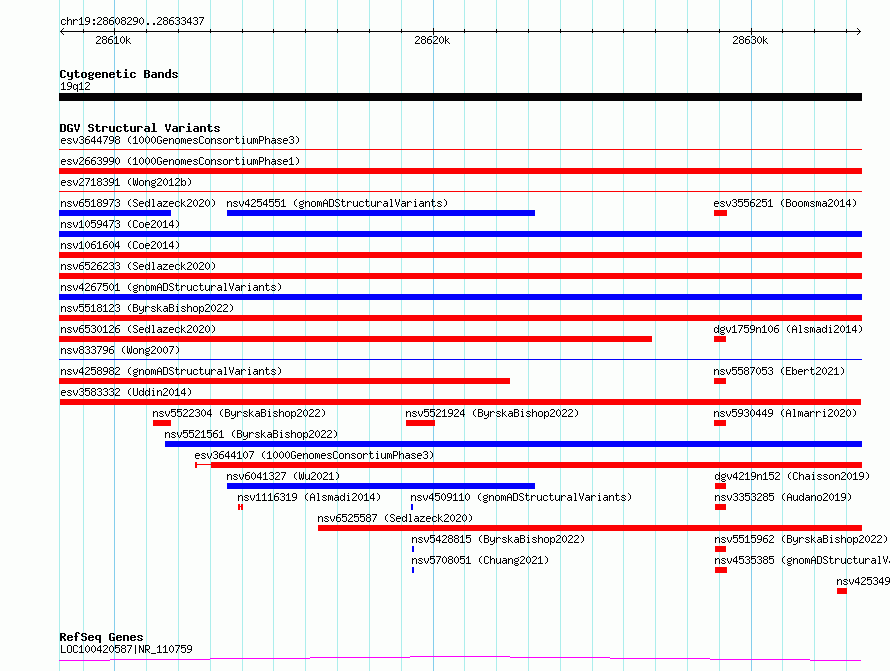Click the red nsv5521924 (ByrskaBishop2022) marker

421,423
